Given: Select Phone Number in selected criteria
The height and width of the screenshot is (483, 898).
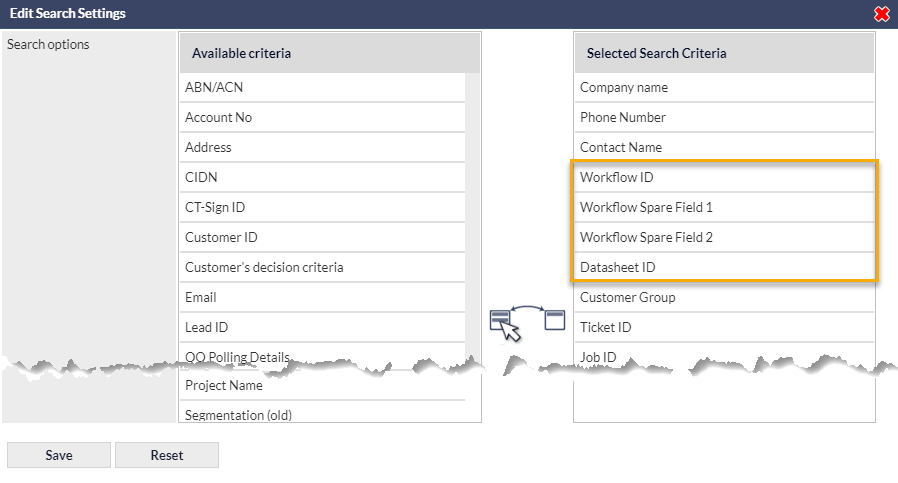Looking at the screenshot, I should click(724, 117).
